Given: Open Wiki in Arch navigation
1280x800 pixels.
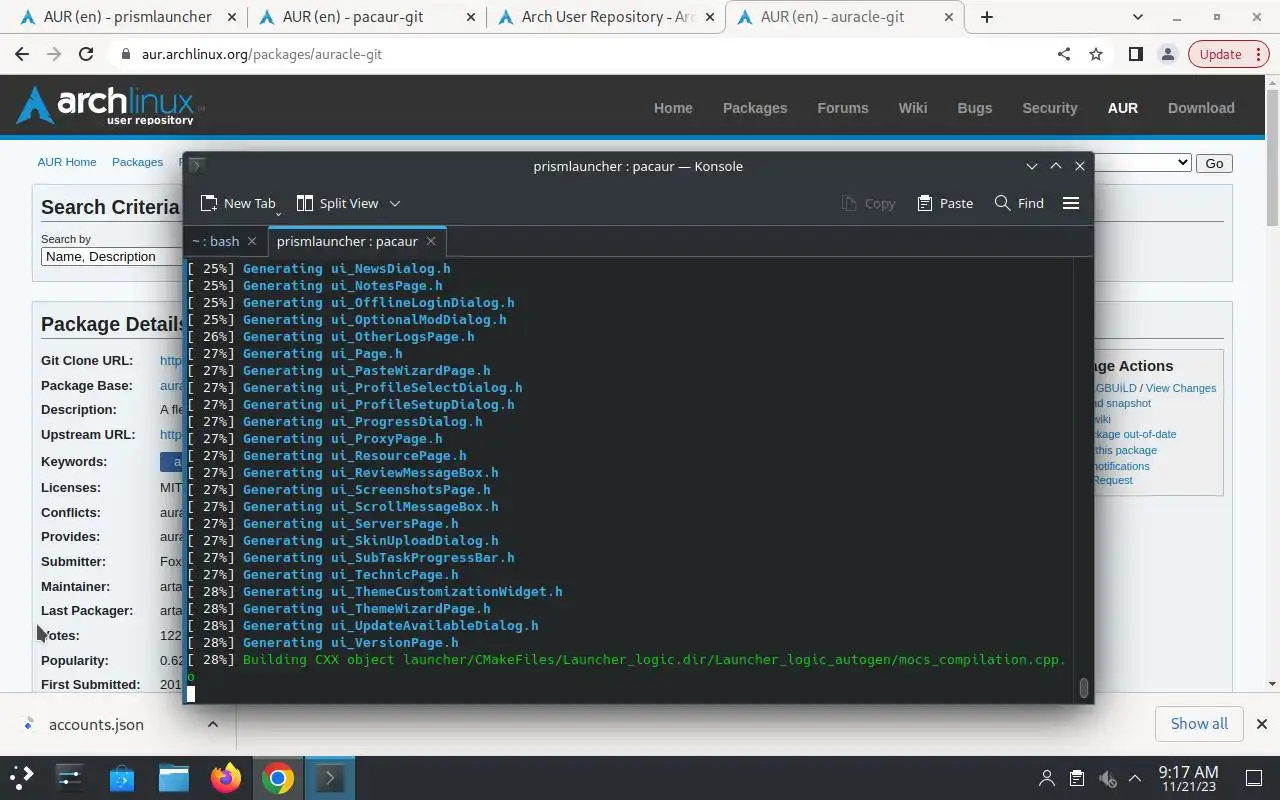Looking at the screenshot, I should tap(913, 108).
